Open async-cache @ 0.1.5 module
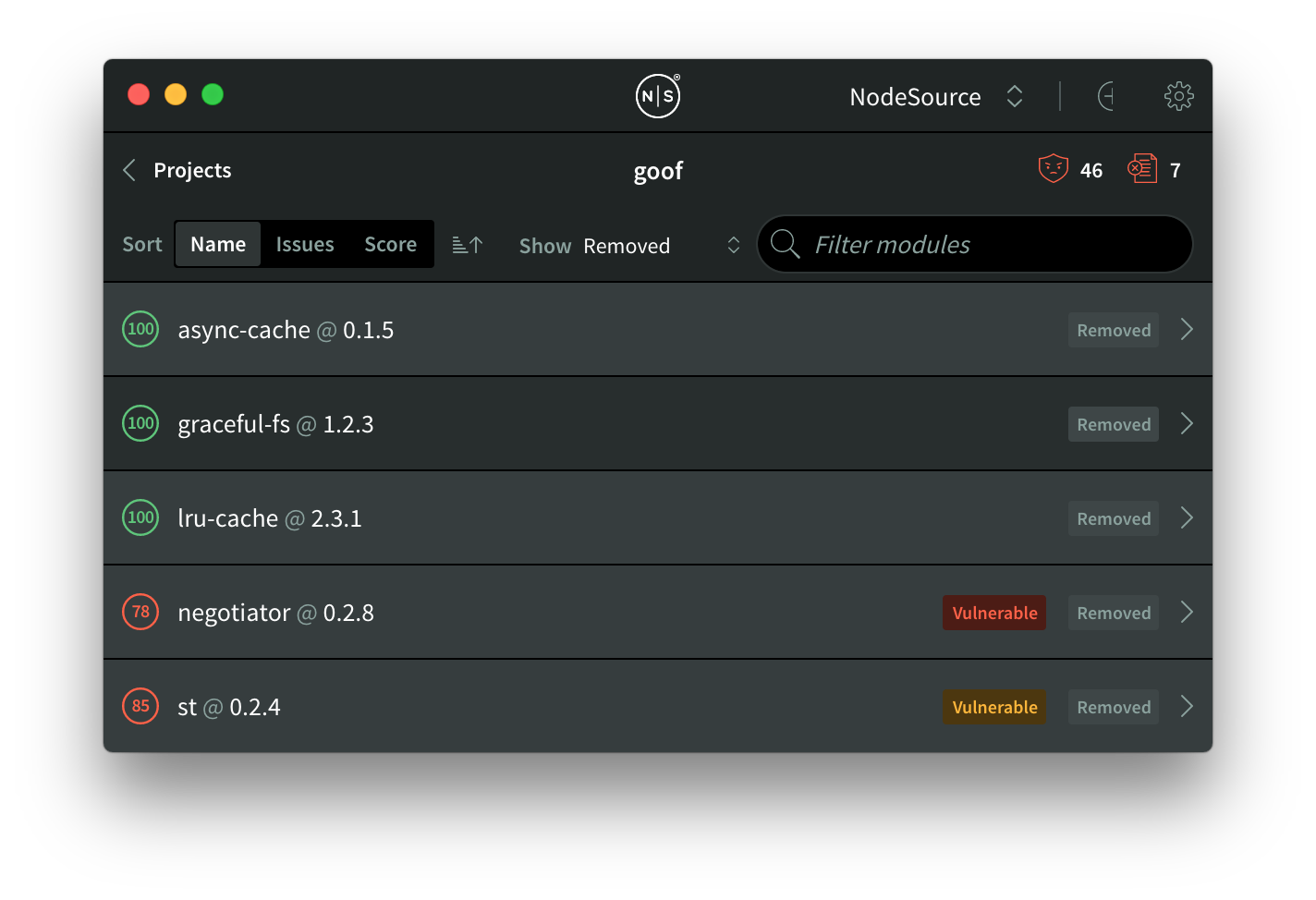This screenshot has height=900, width=1316. (x=658, y=329)
